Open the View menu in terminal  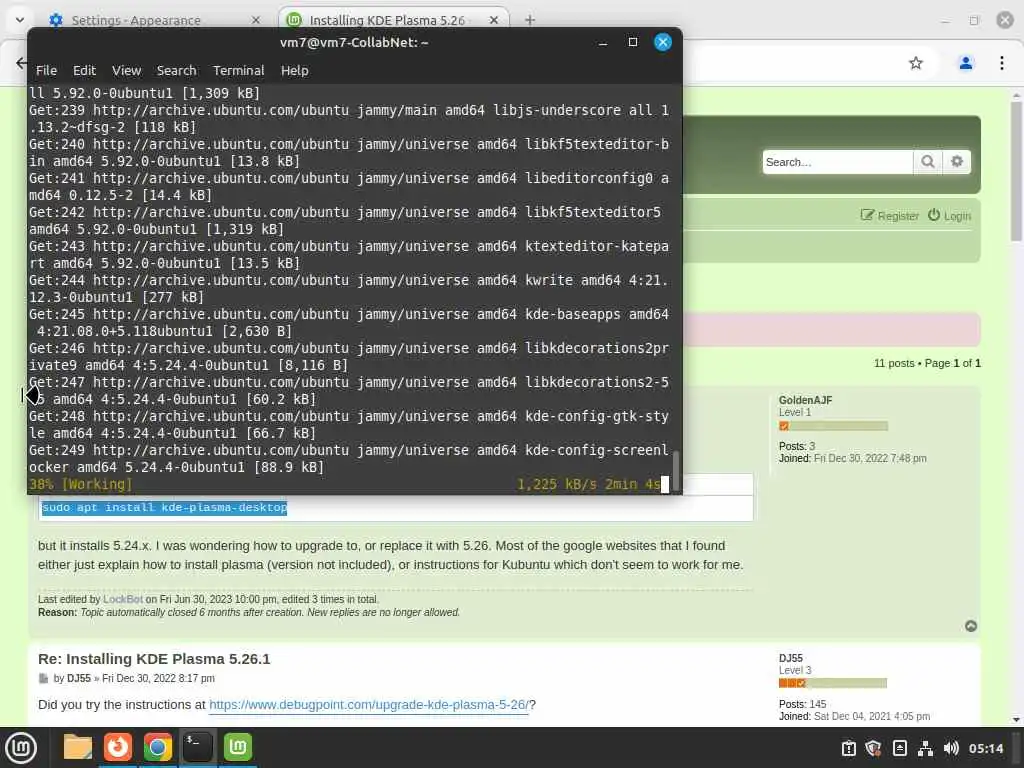pyautogui.click(x=126, y=71)
